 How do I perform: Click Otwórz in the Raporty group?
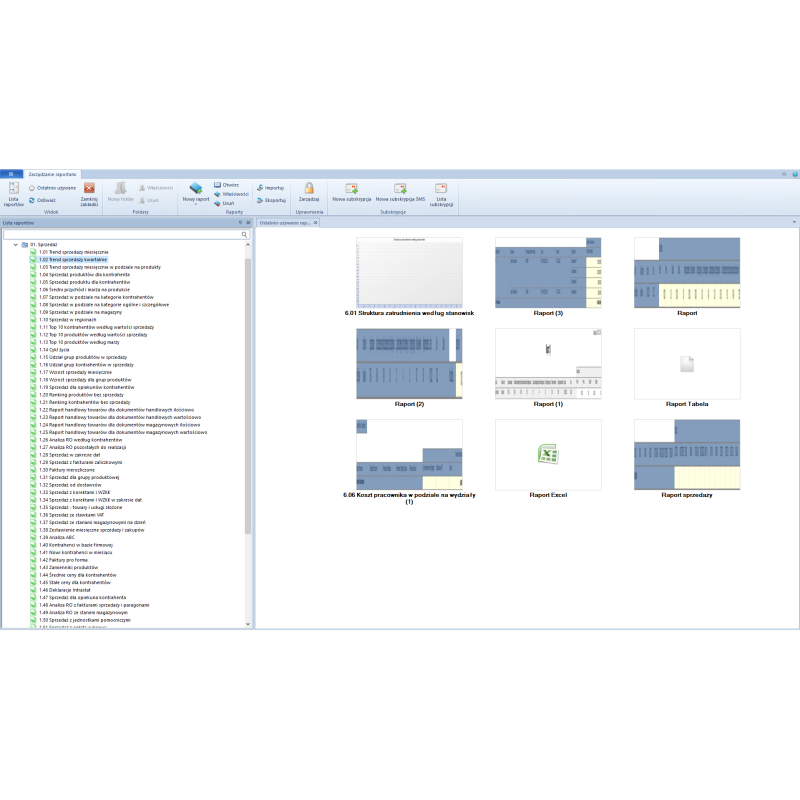226,185
